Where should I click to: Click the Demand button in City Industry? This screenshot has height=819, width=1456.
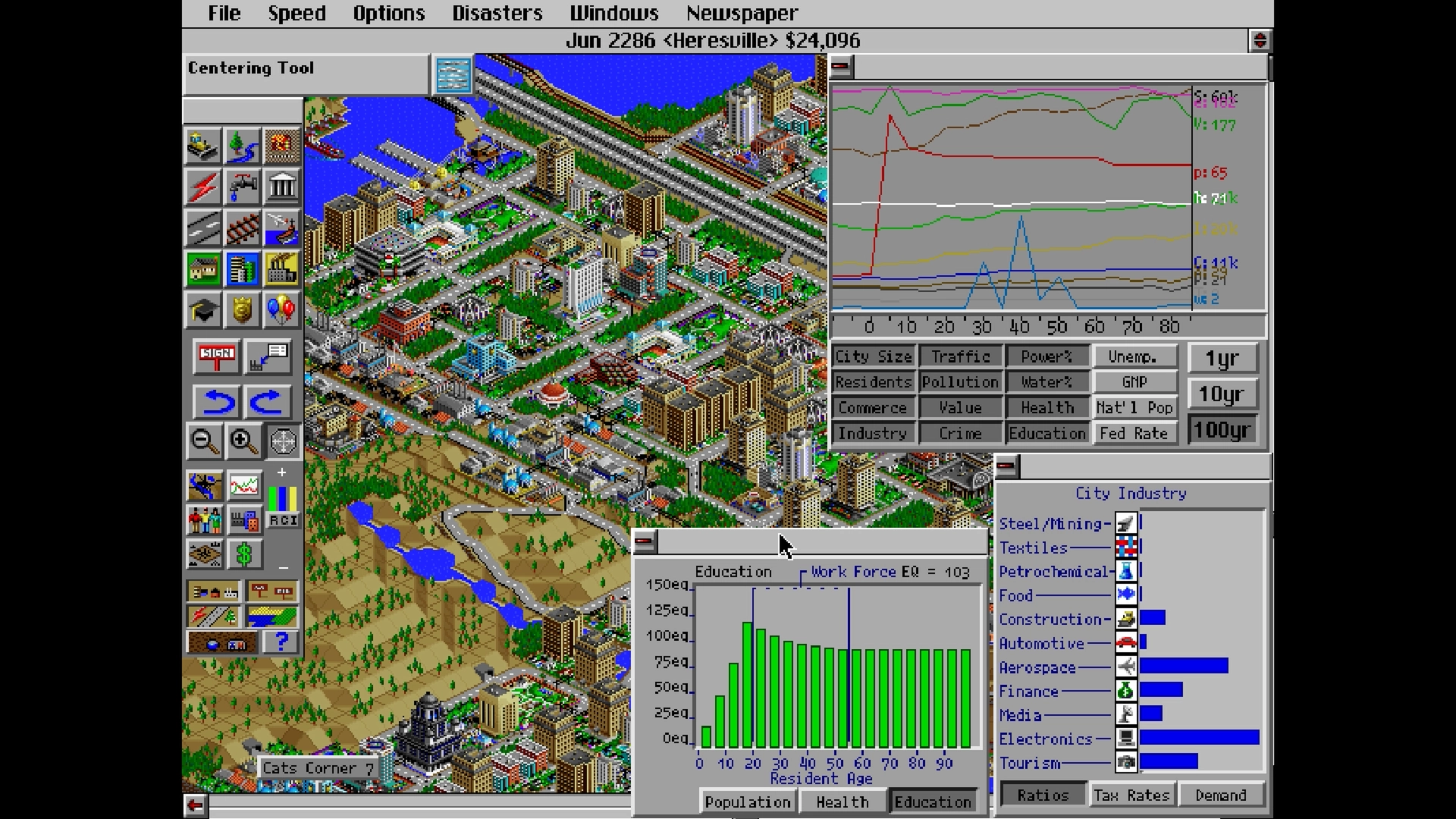tap(1221, 795)
